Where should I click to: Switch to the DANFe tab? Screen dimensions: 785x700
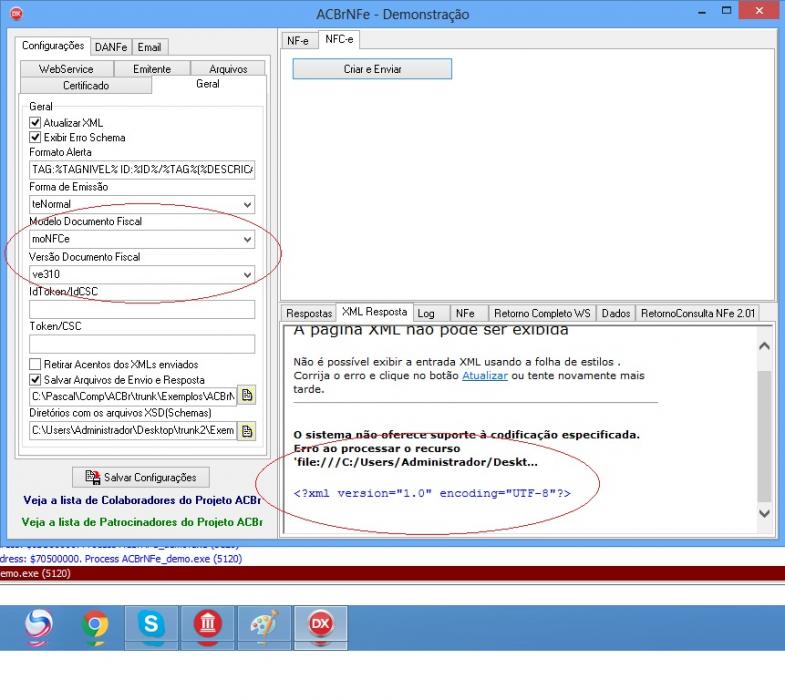coord(111,47)
